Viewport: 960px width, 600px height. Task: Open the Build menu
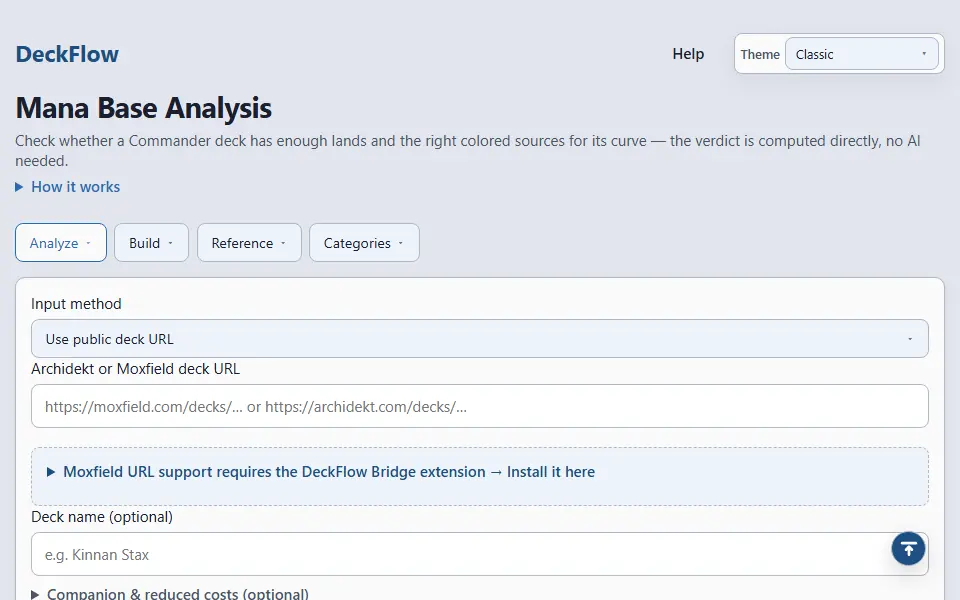151,242
